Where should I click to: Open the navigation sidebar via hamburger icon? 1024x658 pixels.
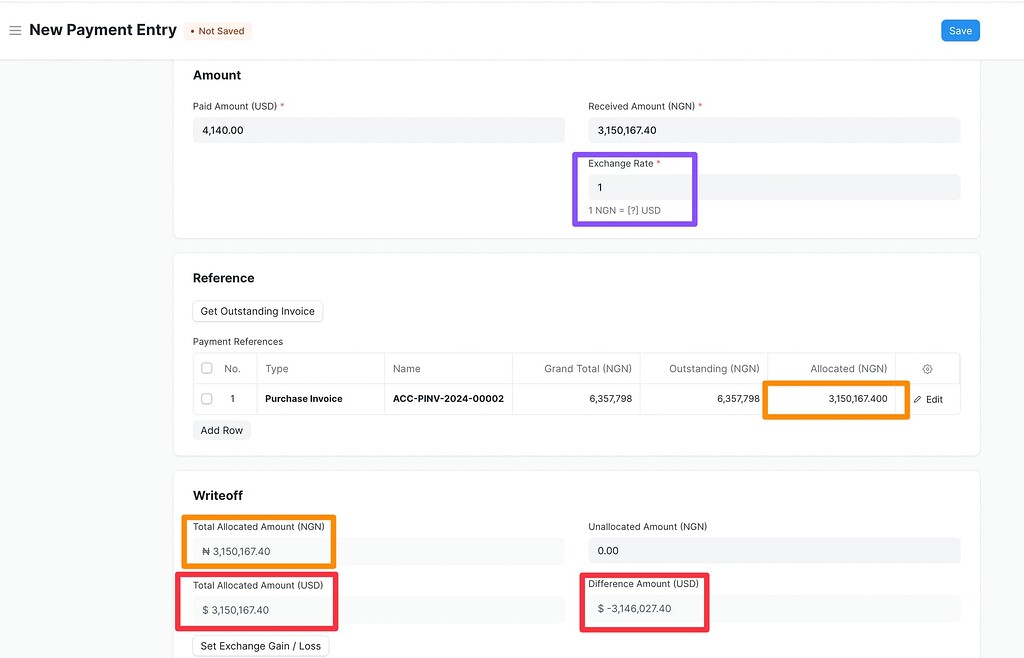(x=15, y=30)
